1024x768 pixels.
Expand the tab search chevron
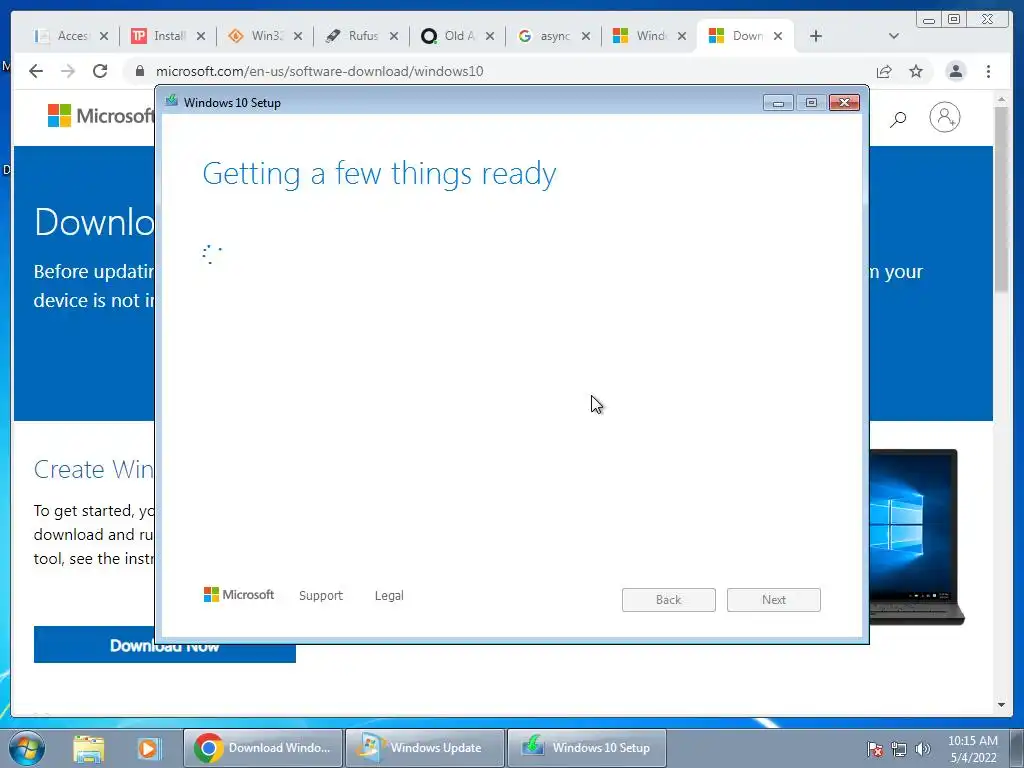pyautogui.click(x=894, y=36)
